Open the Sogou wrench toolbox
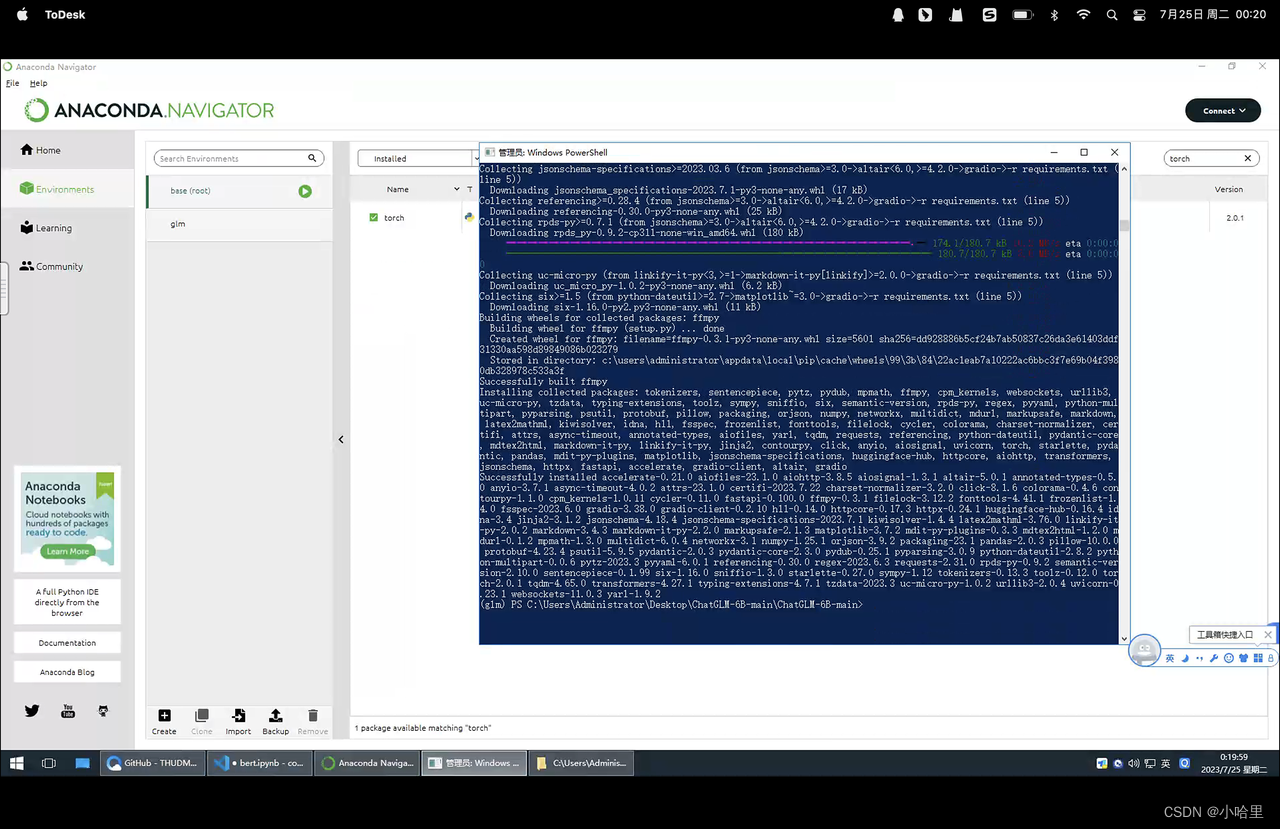This screenshot has height=829, width=1280. (1213, 658)
